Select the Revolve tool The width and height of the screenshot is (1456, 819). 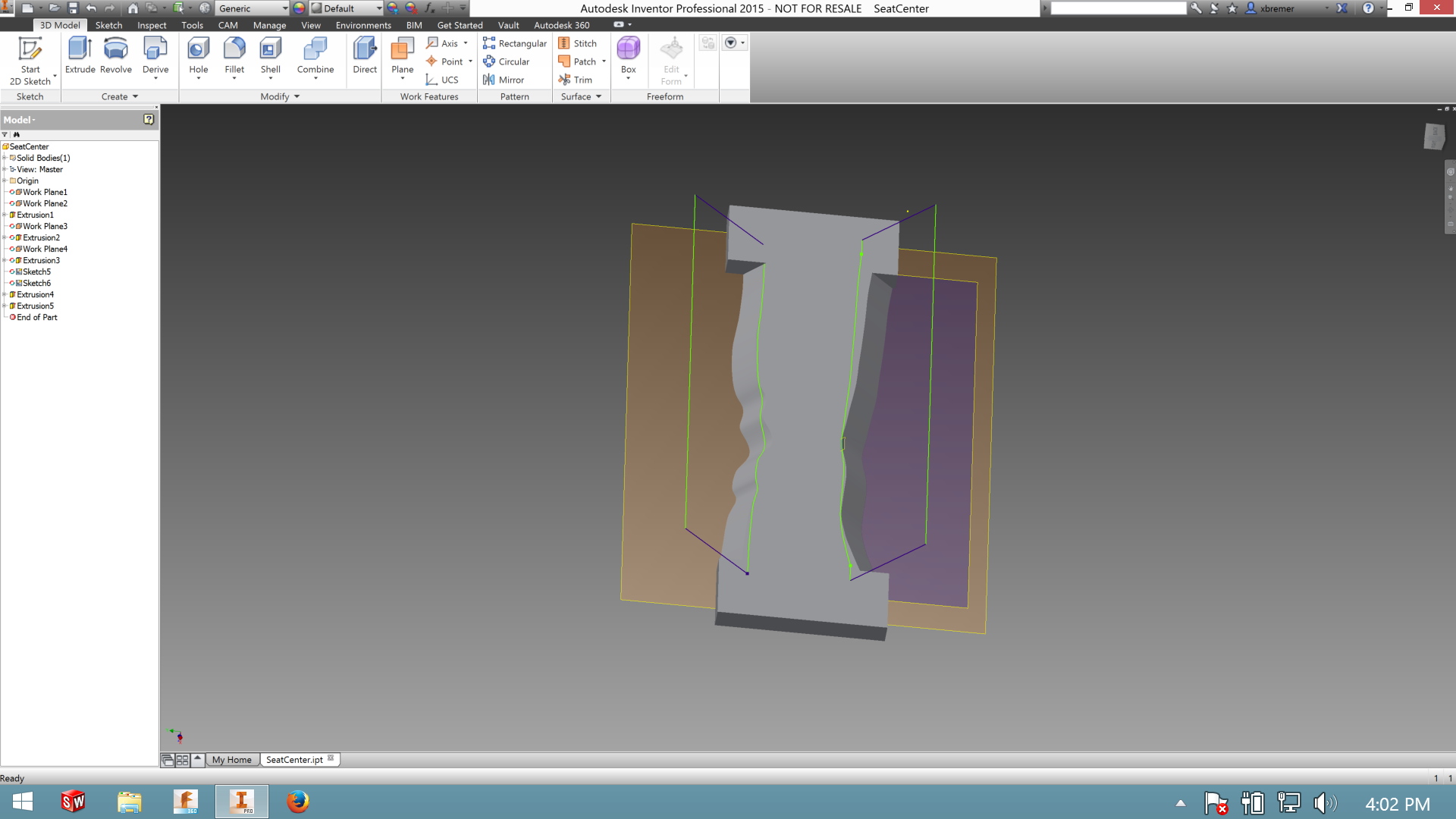tap(116, 57)
